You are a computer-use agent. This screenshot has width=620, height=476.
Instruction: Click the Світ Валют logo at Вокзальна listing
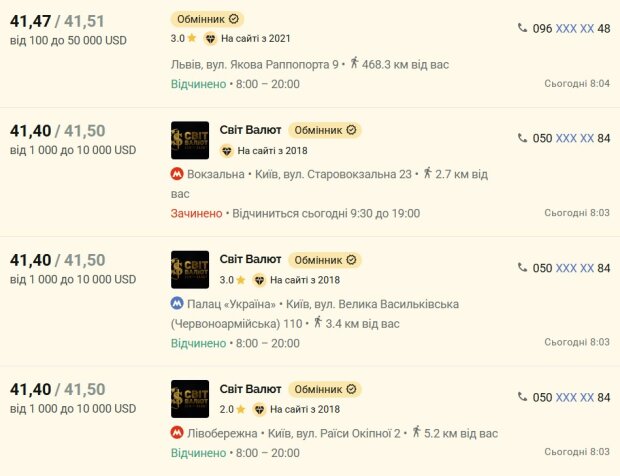click(x=190, y=140)
